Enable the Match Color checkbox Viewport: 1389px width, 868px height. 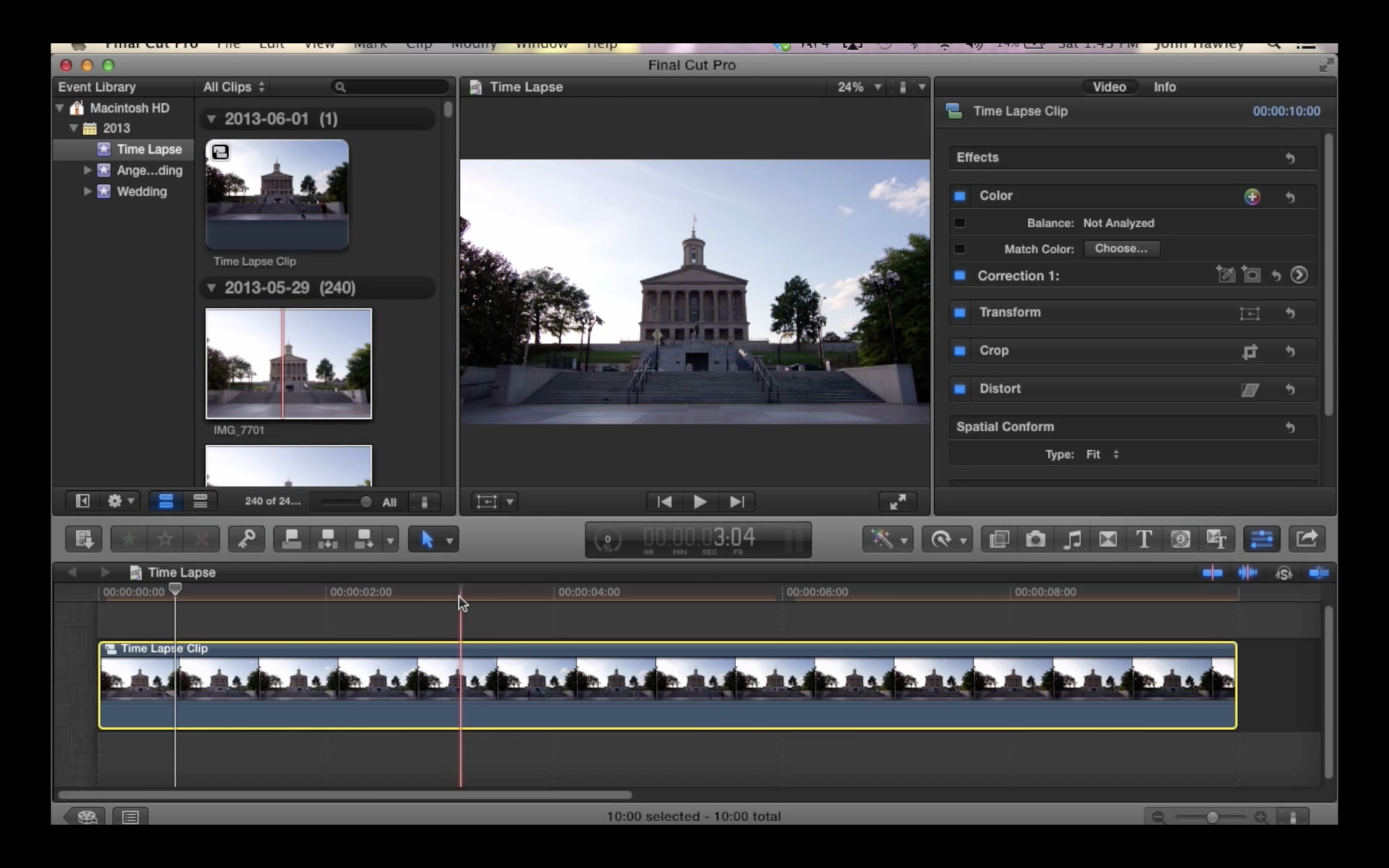[x=960, y=249]
